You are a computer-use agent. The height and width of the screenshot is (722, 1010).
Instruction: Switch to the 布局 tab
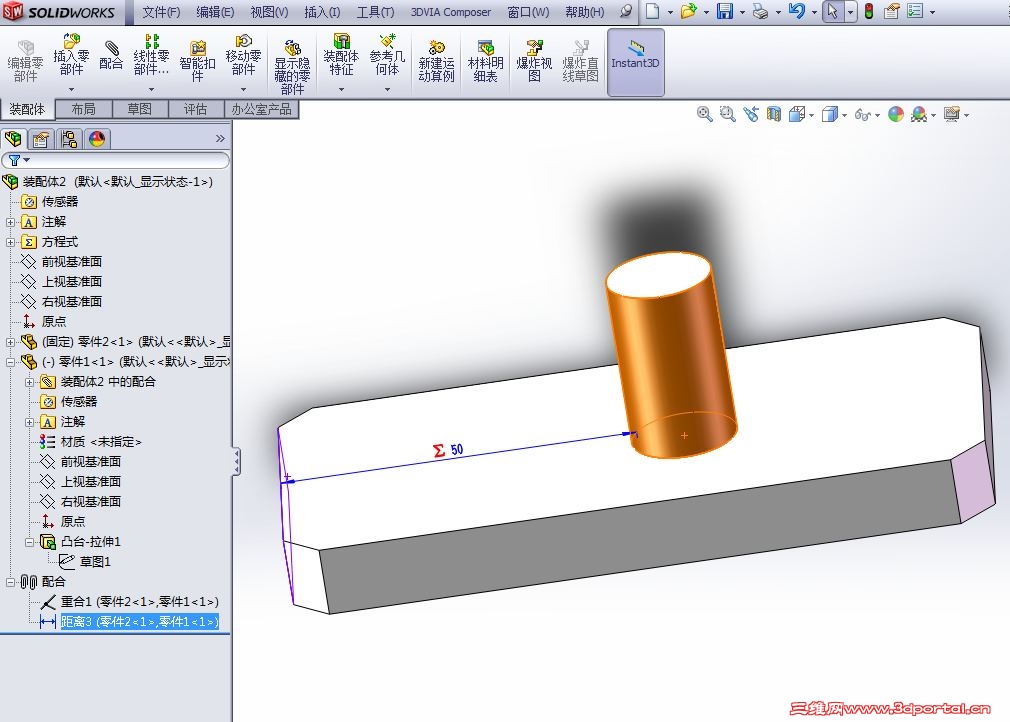coord(84,109)
